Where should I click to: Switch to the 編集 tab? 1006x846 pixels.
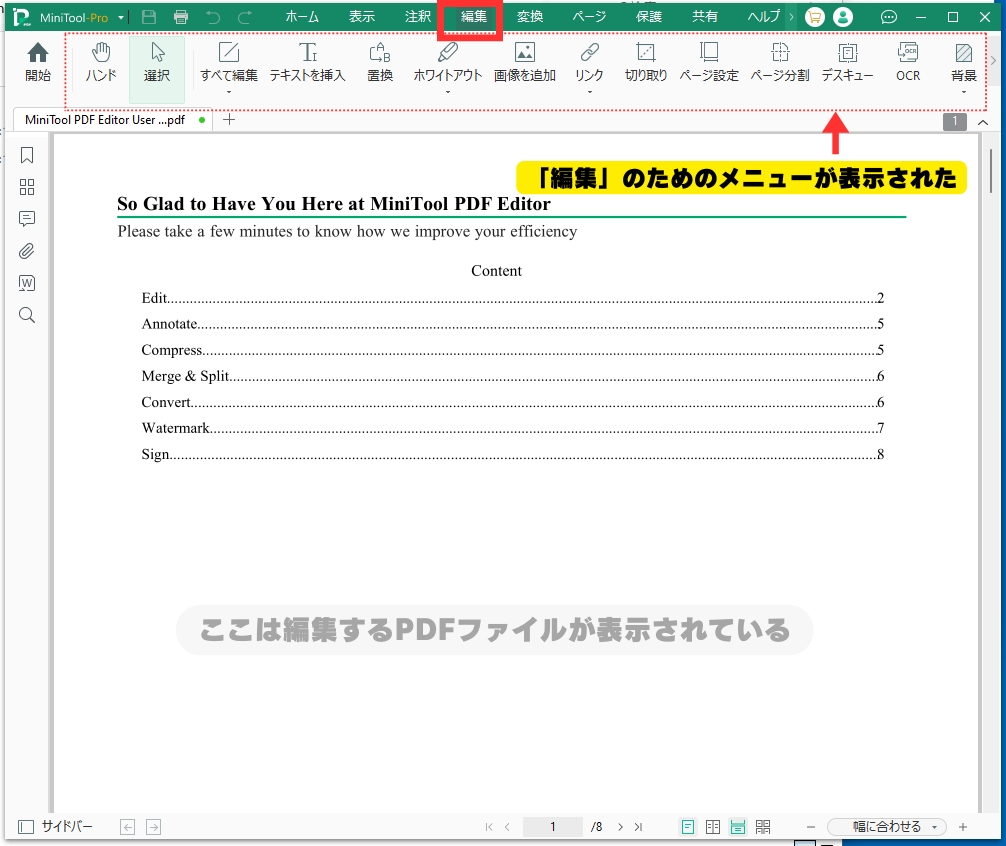pyautogui.click(x=474, y=17)
